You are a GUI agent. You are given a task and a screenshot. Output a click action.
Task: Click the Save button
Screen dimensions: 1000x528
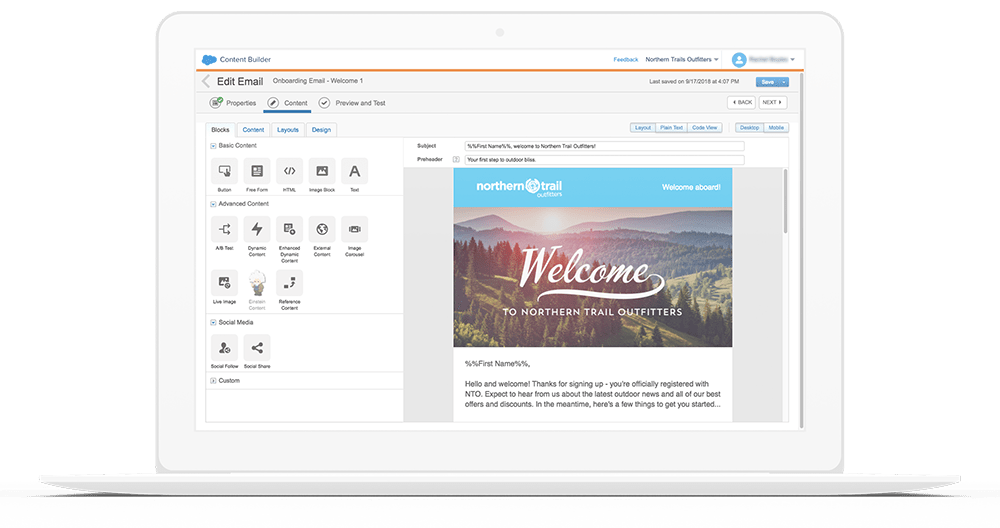coord(768,82)
